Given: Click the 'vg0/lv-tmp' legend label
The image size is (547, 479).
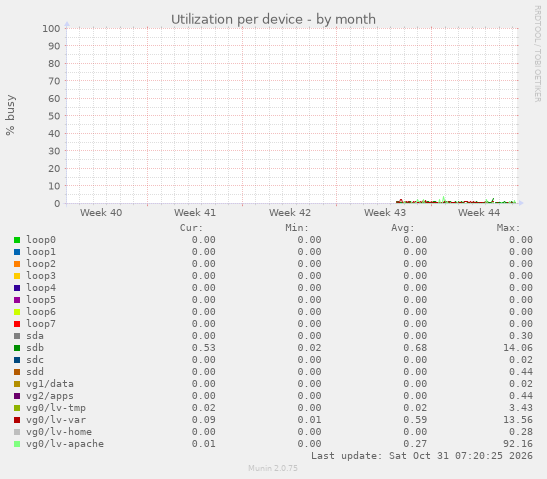Looking at the screenshot, I should click(x=56, y=408).
